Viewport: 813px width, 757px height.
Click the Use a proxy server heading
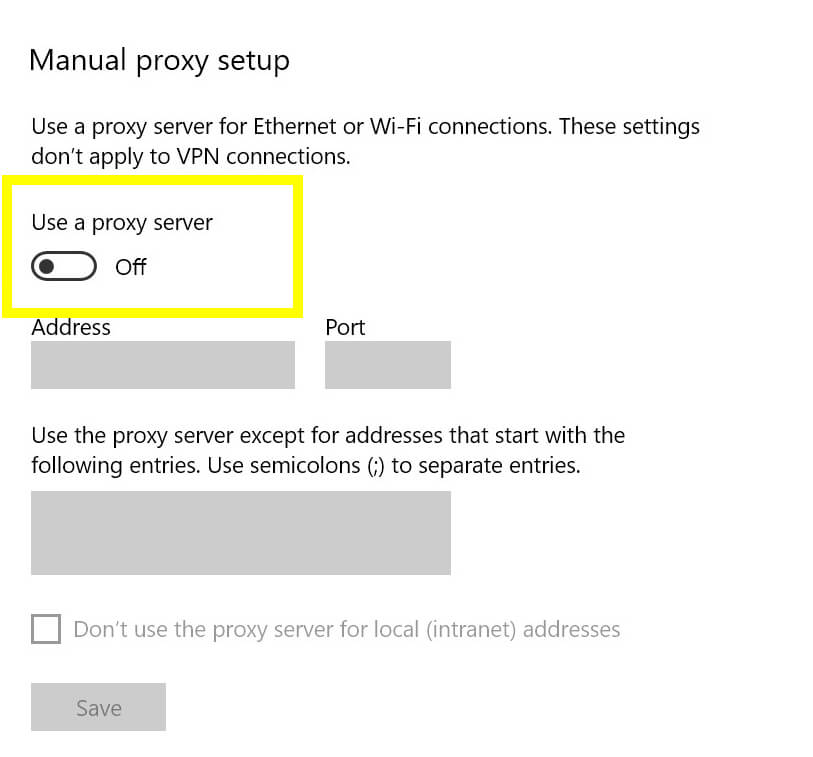coord(121,222)
